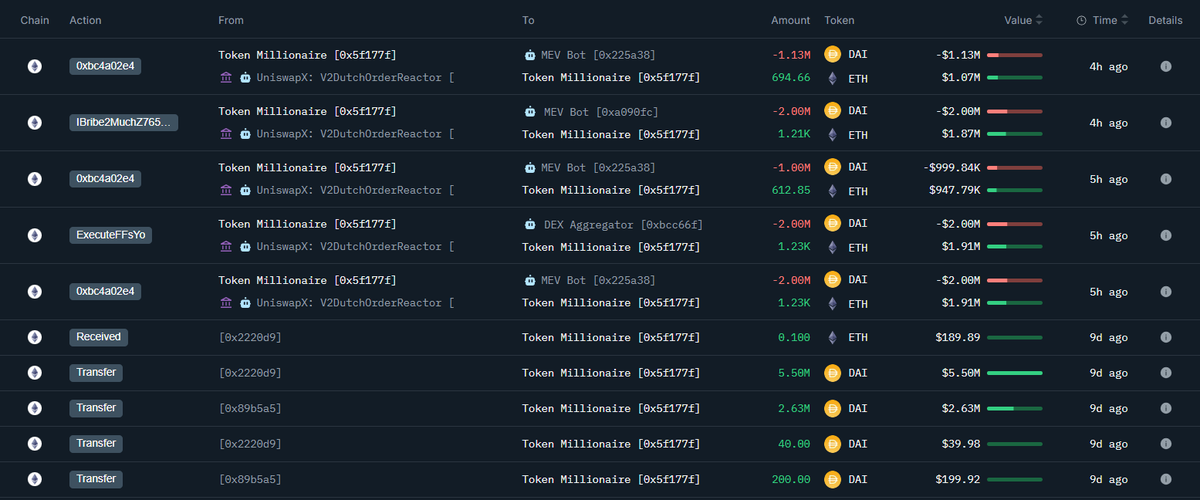Click the -$999.84K value

pos(950,167)
